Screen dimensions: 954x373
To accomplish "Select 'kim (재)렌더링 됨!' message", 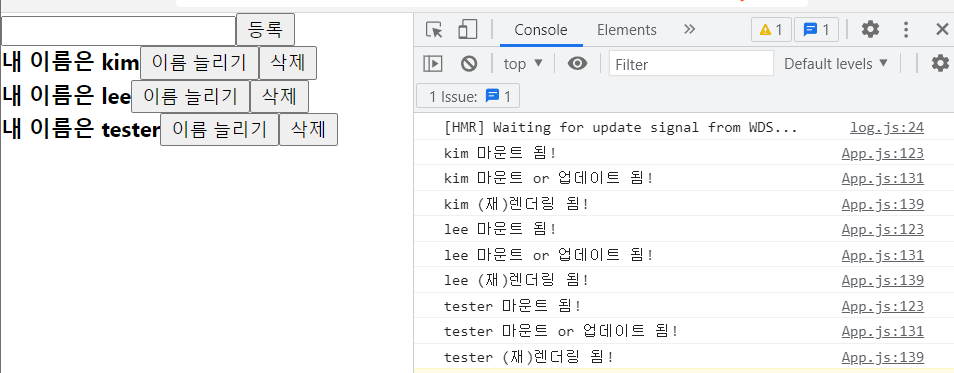I will coord(517,204).
